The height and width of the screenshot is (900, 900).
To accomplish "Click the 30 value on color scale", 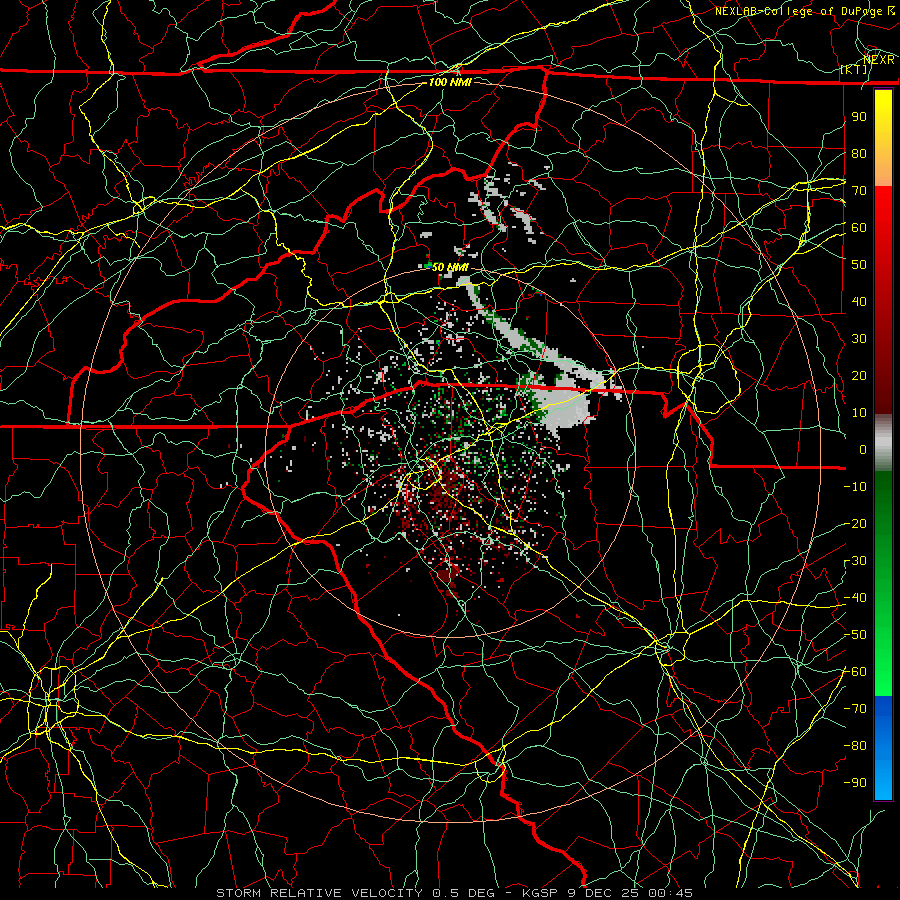I will [x=859, y=339].
